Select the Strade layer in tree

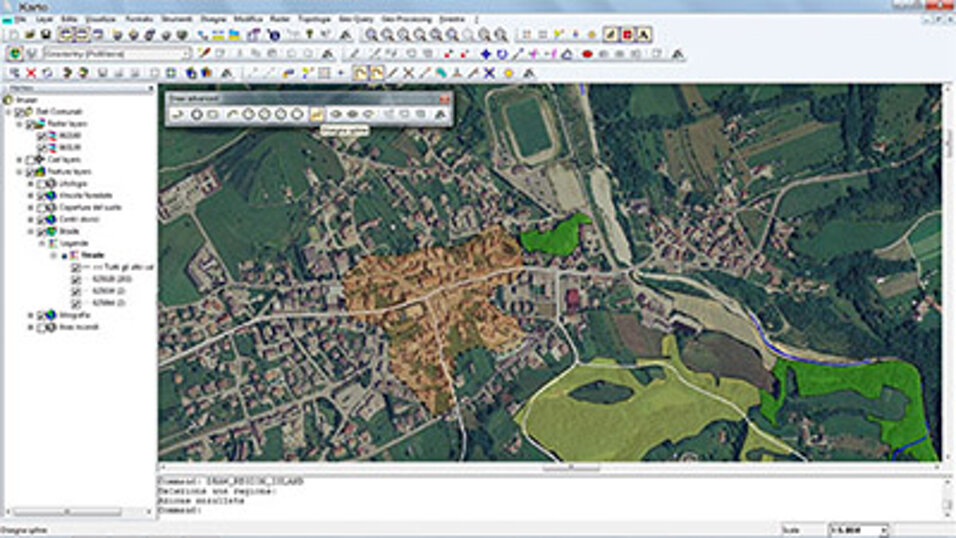69,231
